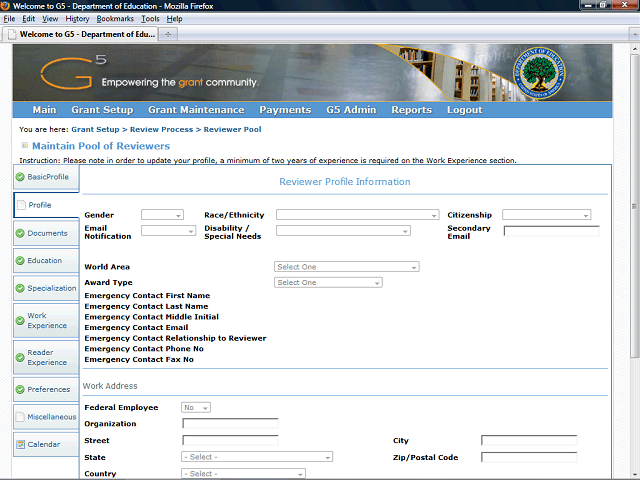
Task: Click green checkmark icon on Reader Experience tab
Action: click(x=20, y=358)
